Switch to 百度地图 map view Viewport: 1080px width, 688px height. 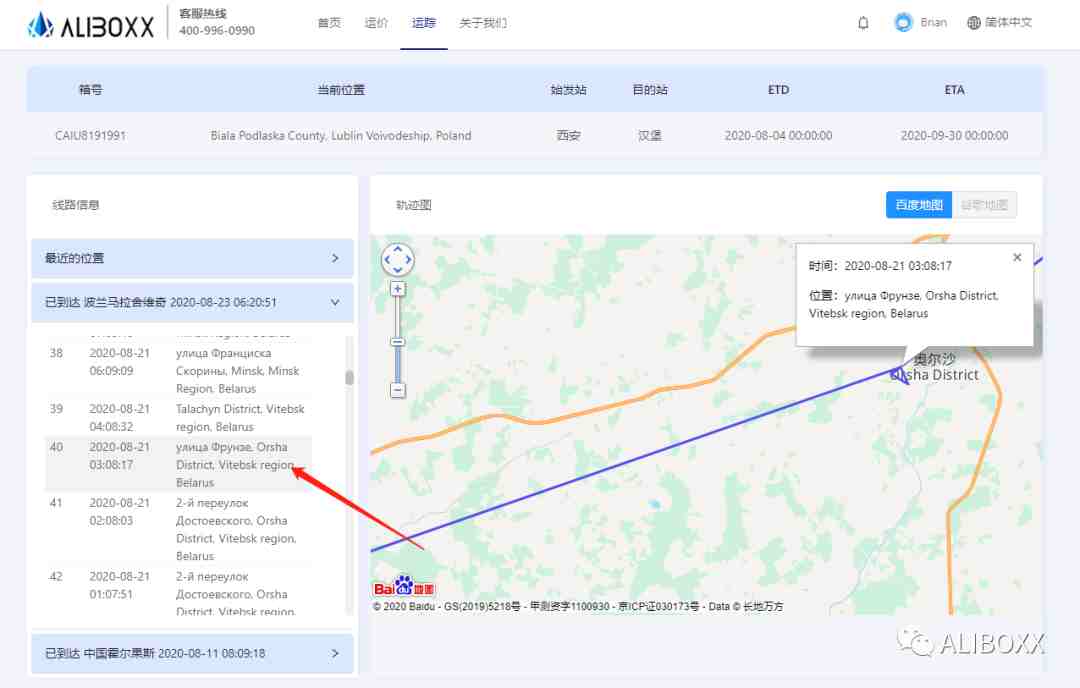[919, 205]
